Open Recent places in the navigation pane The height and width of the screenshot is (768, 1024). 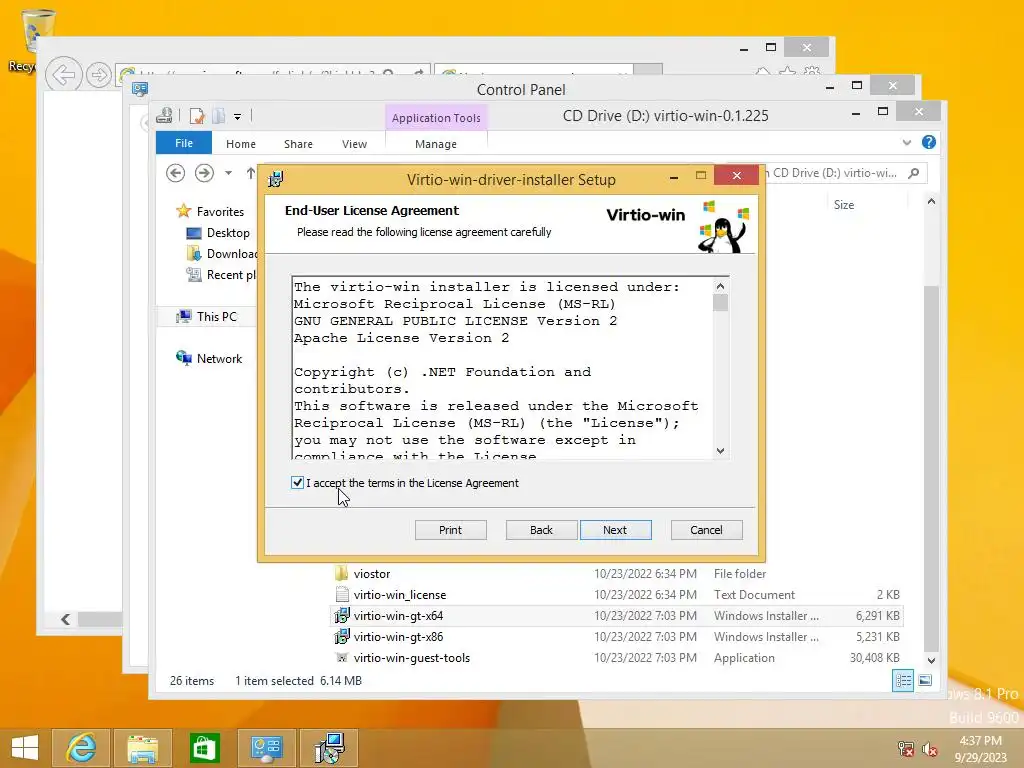221,275
